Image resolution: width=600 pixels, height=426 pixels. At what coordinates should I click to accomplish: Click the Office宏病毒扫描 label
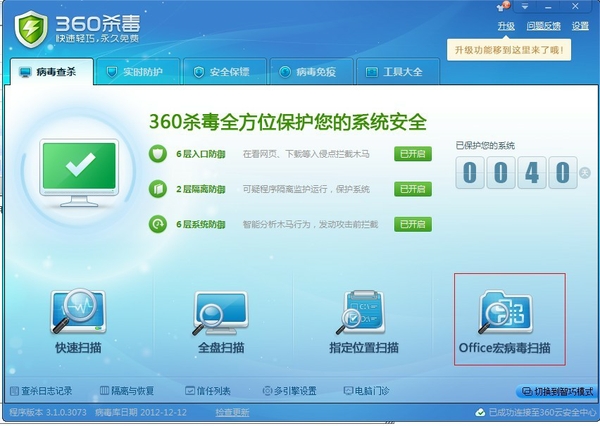504,348
